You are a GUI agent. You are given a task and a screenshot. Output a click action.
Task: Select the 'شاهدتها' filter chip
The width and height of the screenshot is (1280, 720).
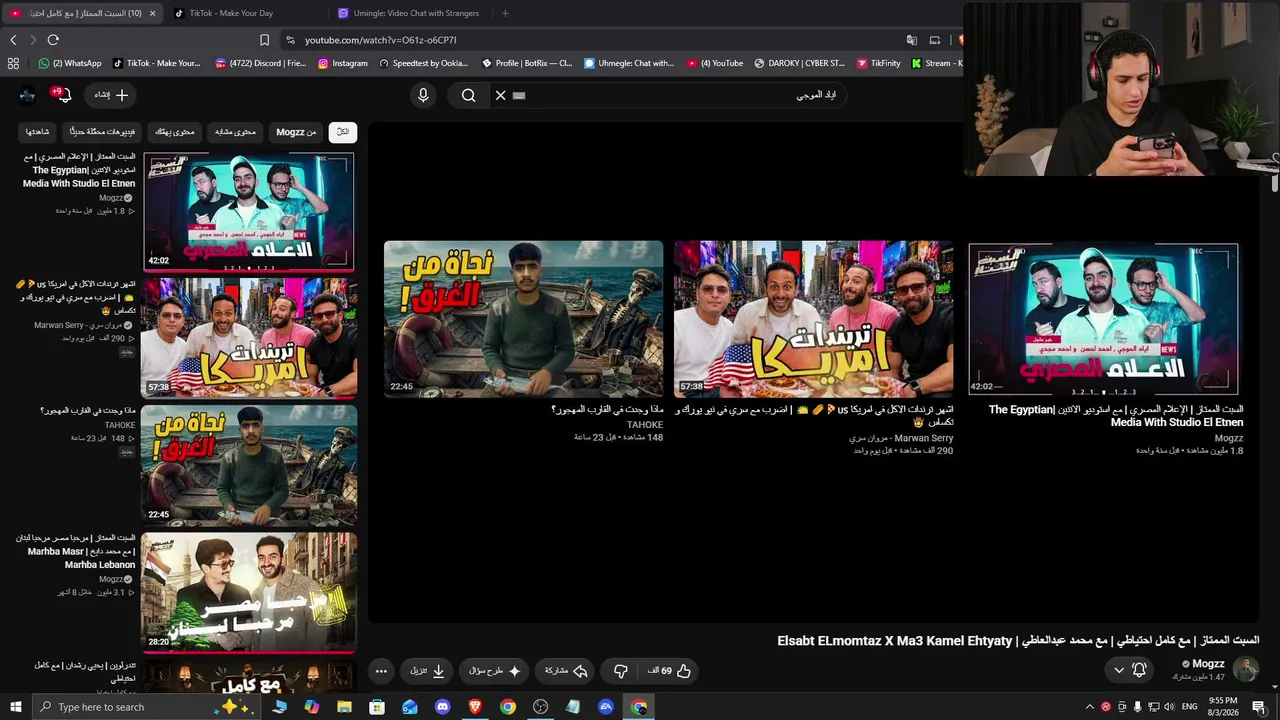pos(37,132)
